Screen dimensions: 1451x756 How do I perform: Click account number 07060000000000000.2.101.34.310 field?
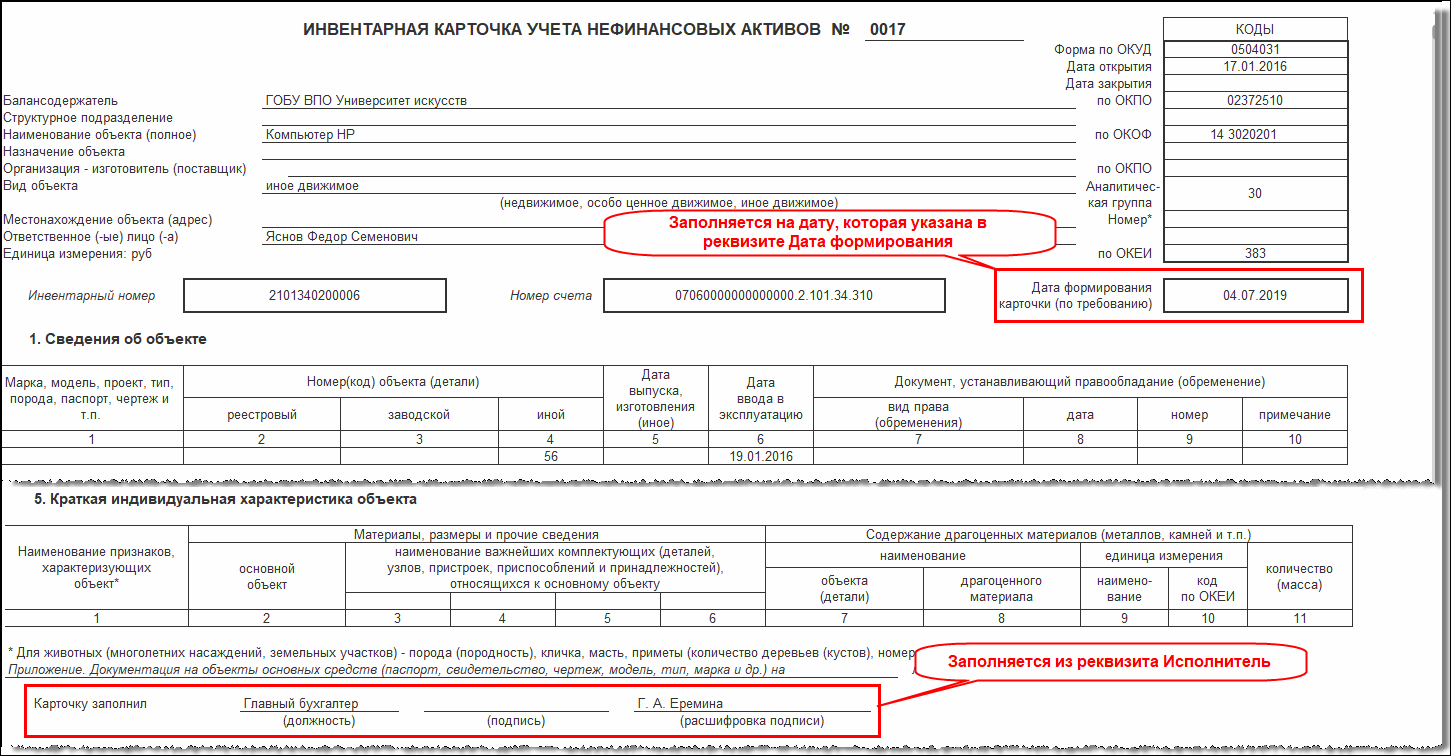tap(775, 295)
